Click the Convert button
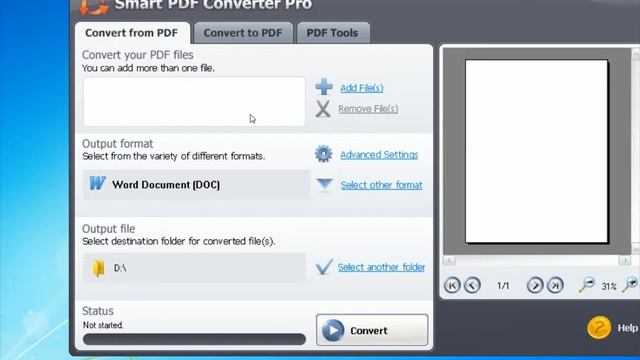Screen dimensions: 640x360 tap(372, 330)
